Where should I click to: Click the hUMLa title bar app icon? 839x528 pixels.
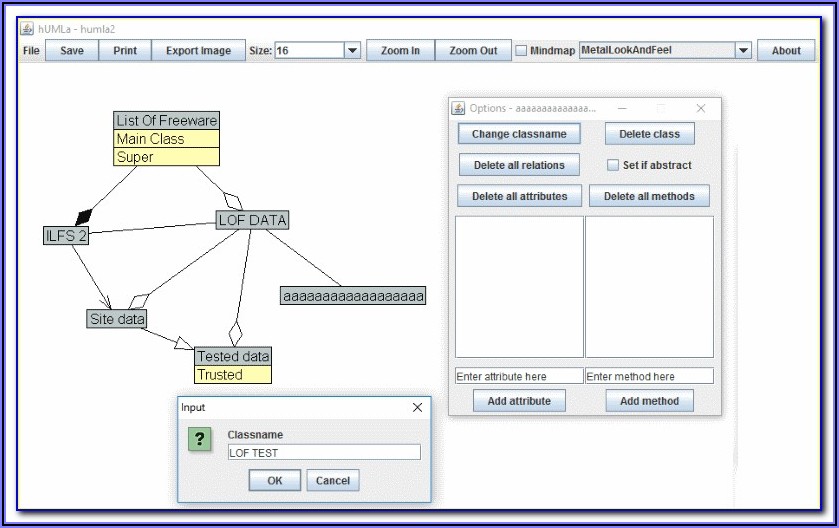click(x=28, y=30)
